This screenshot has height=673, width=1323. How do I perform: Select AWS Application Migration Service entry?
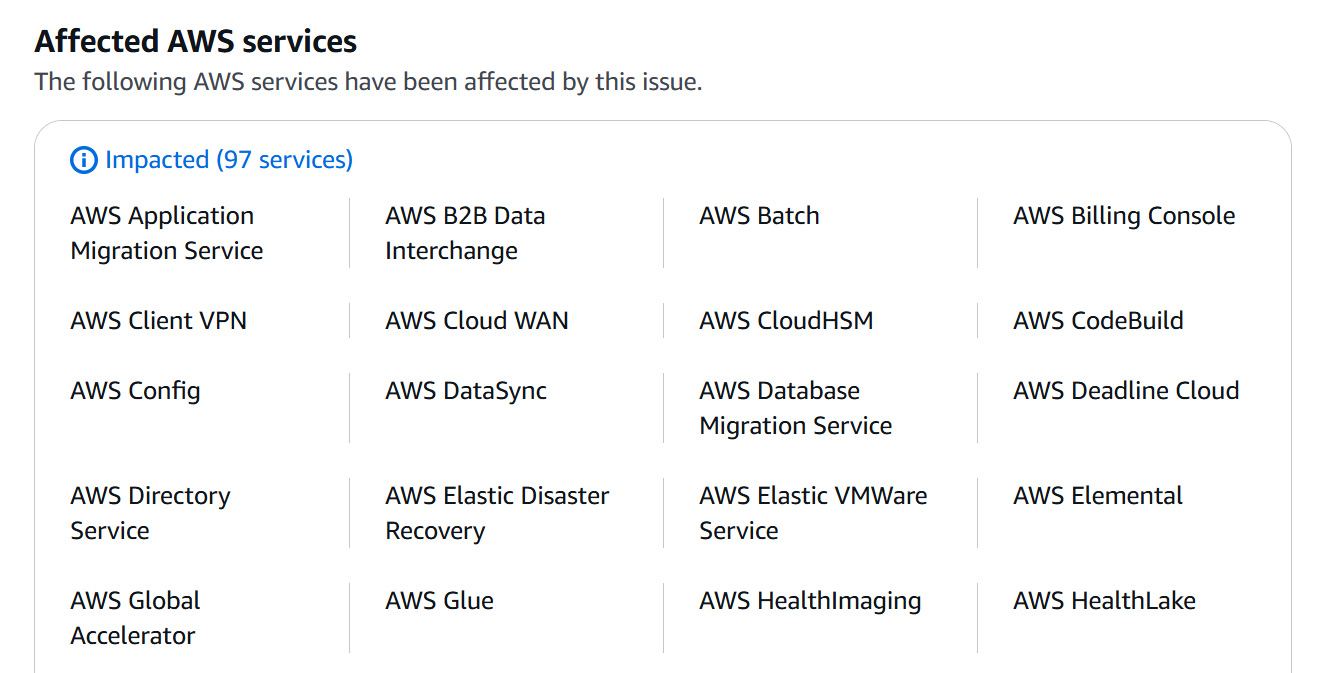(x=167, y=233)
